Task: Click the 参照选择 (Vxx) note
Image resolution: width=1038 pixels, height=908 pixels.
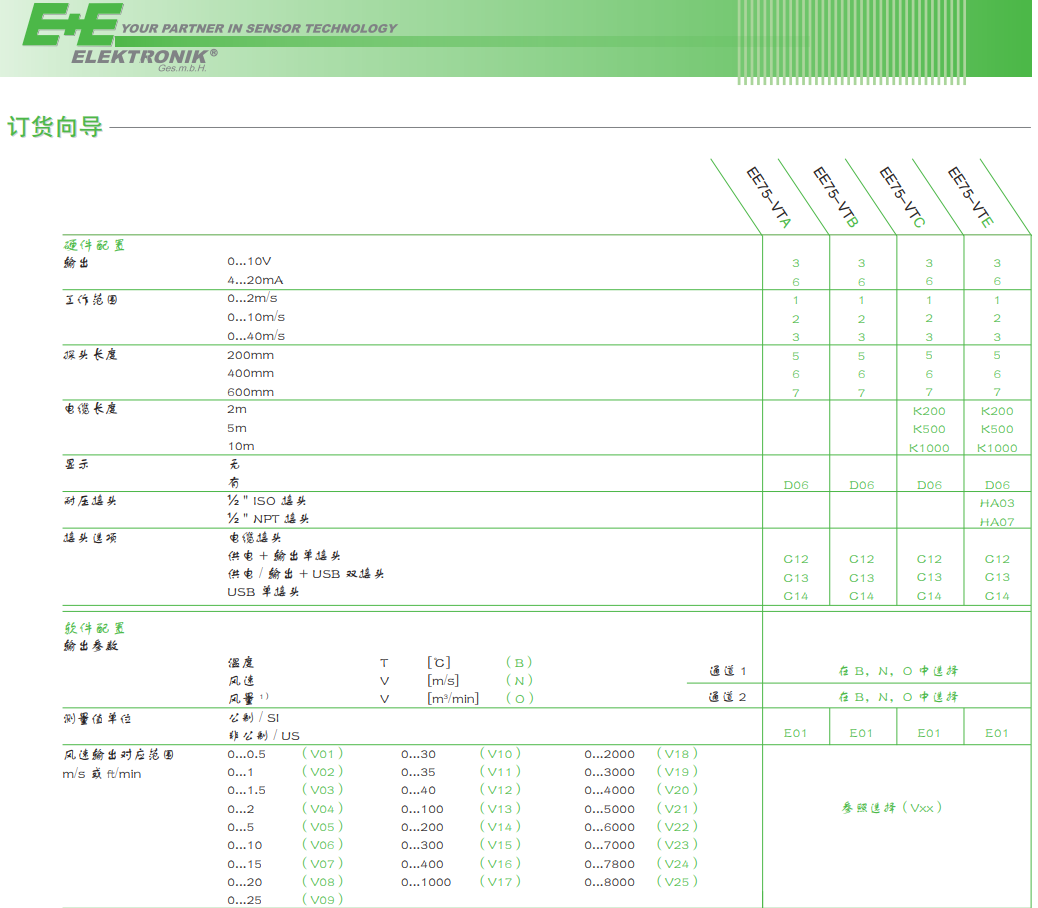Action: (x=892, y=808)
